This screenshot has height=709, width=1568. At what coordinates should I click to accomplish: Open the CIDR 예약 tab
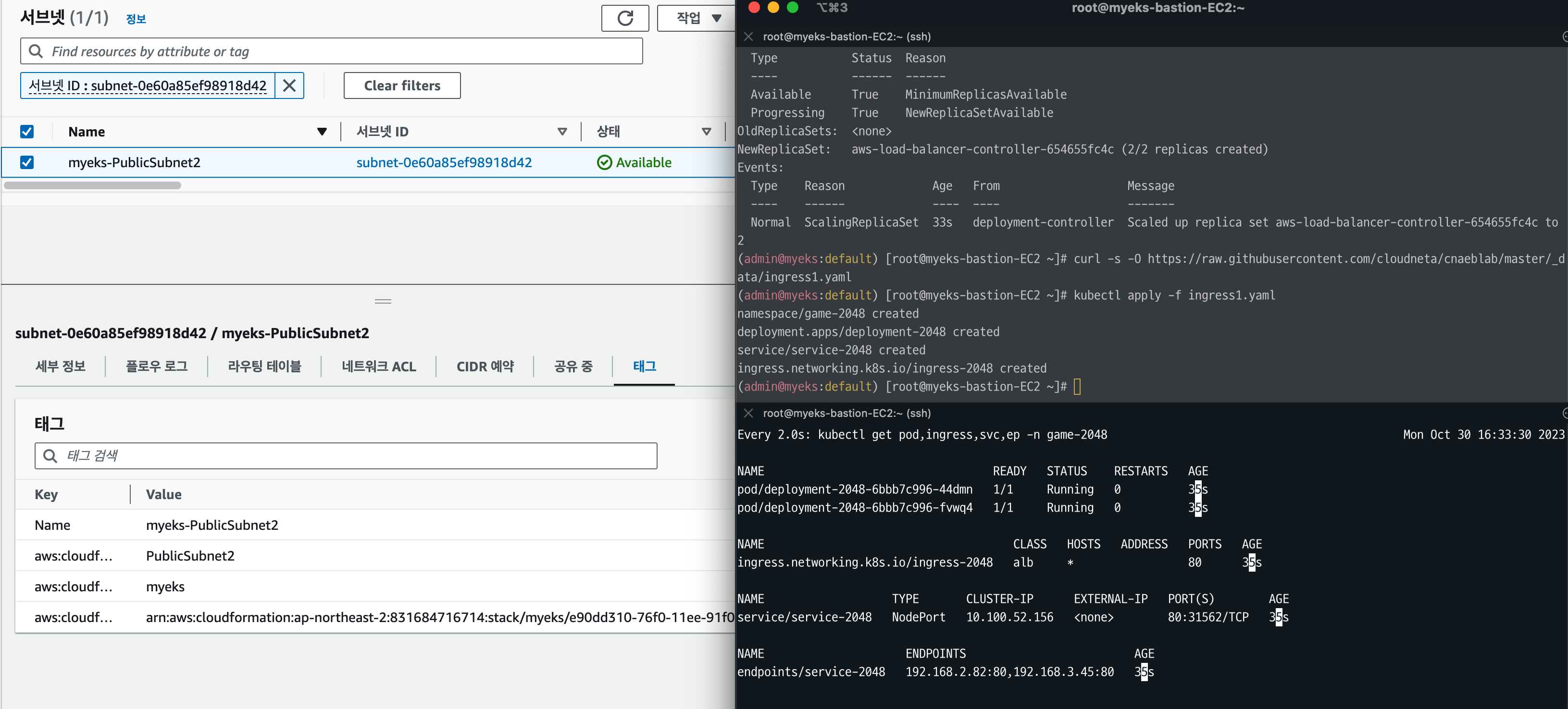[x=485, y=366]
